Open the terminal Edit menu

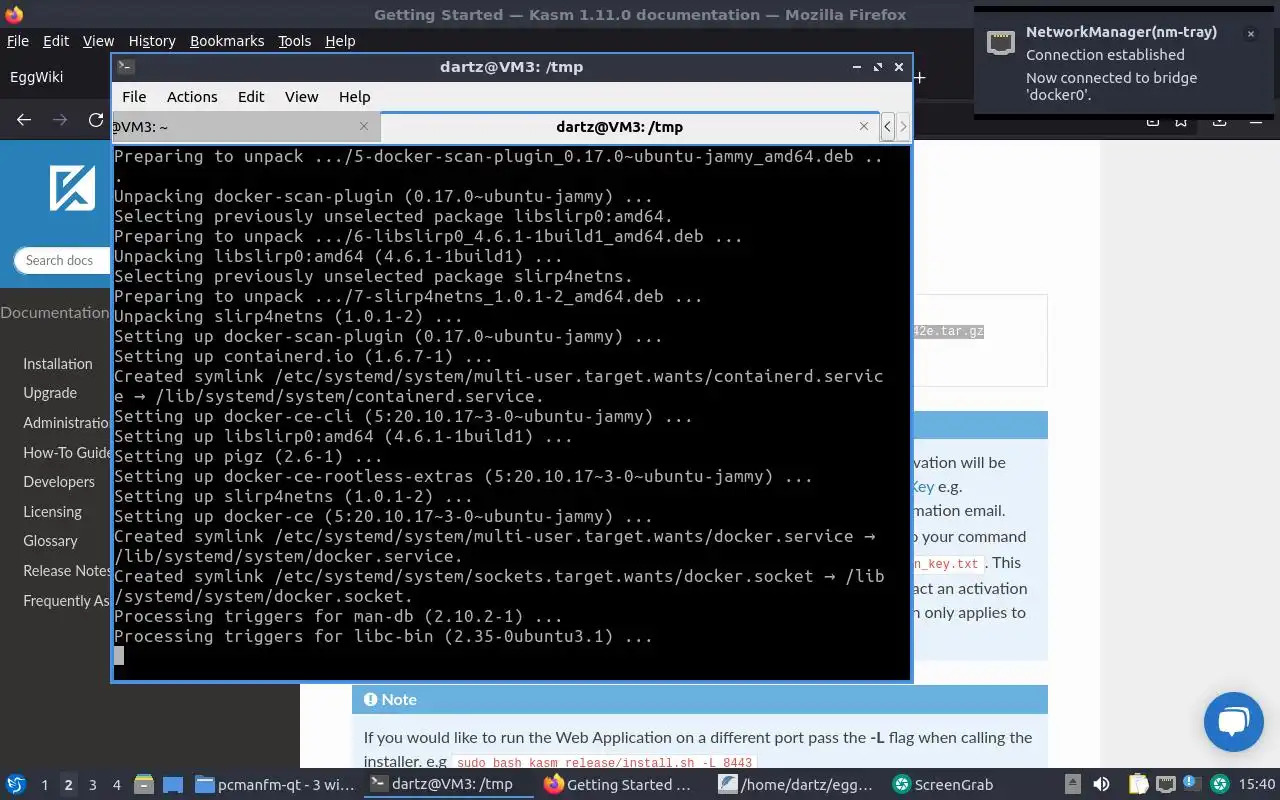coord(251,97)
